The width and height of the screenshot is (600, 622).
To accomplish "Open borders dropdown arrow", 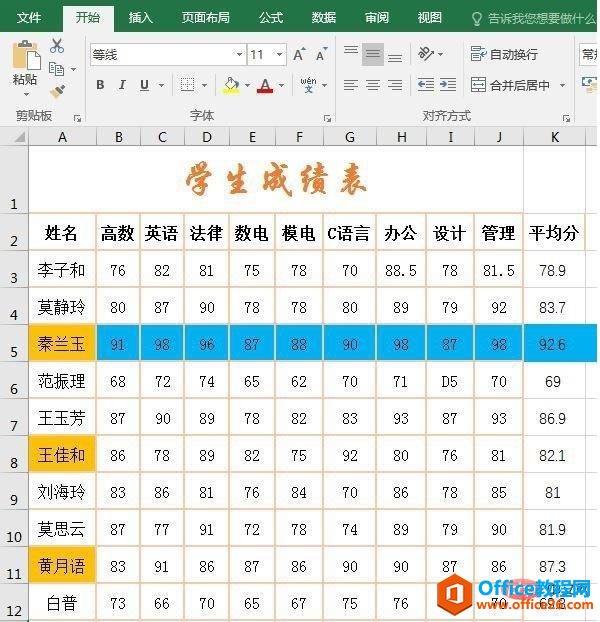I will click(204, 85).
